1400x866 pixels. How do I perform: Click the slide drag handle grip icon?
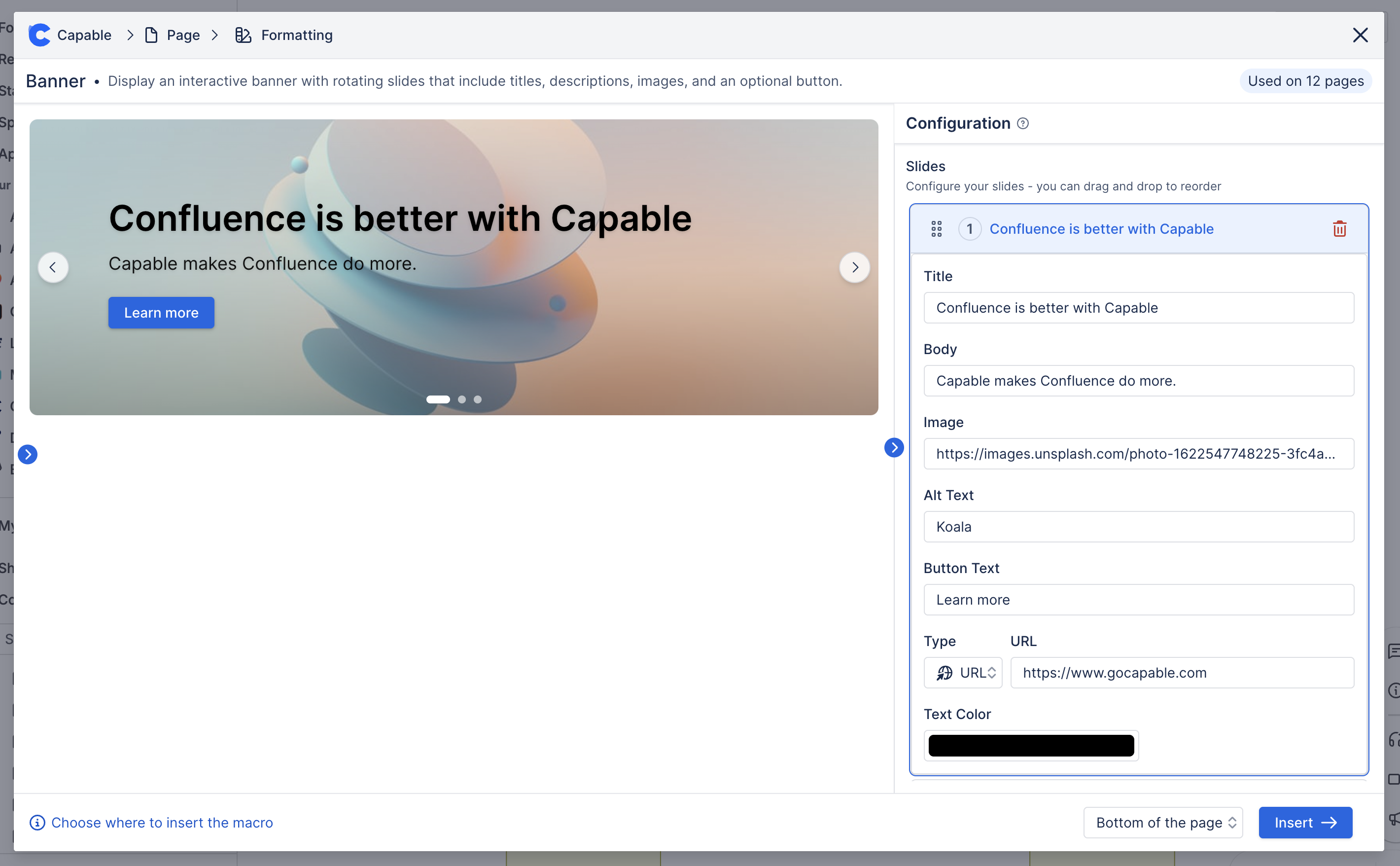937,229
